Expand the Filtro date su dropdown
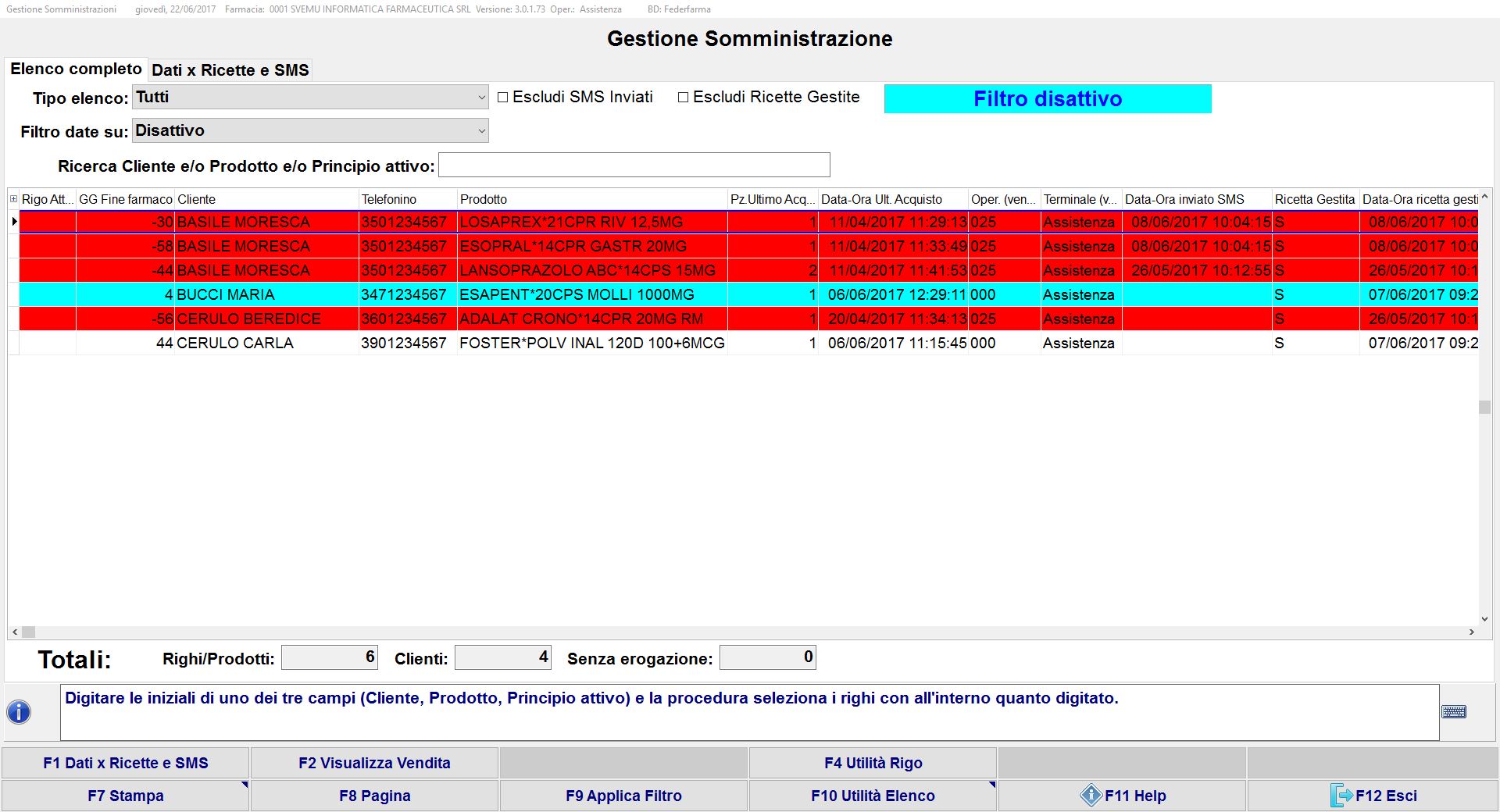Viewport: 1500px width, 812px height. (x=481, y=131)
